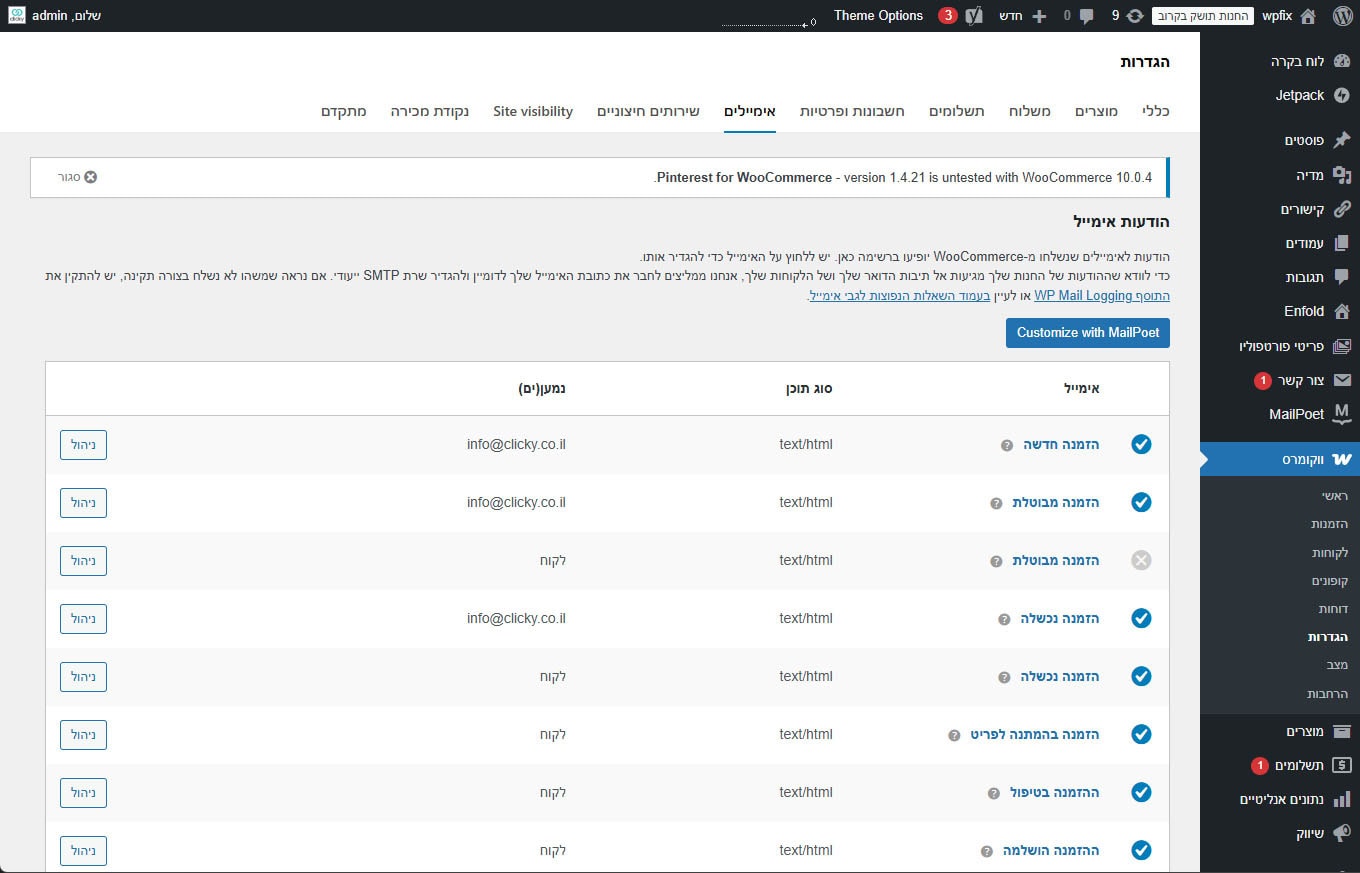Viewport: 1360px width, 873px height.
Task: Click the WordPress logo in the admin bar
Action: tap(1341, 16)
